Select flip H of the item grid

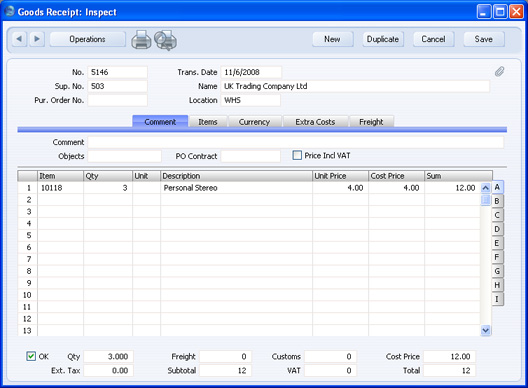[497, 285]
